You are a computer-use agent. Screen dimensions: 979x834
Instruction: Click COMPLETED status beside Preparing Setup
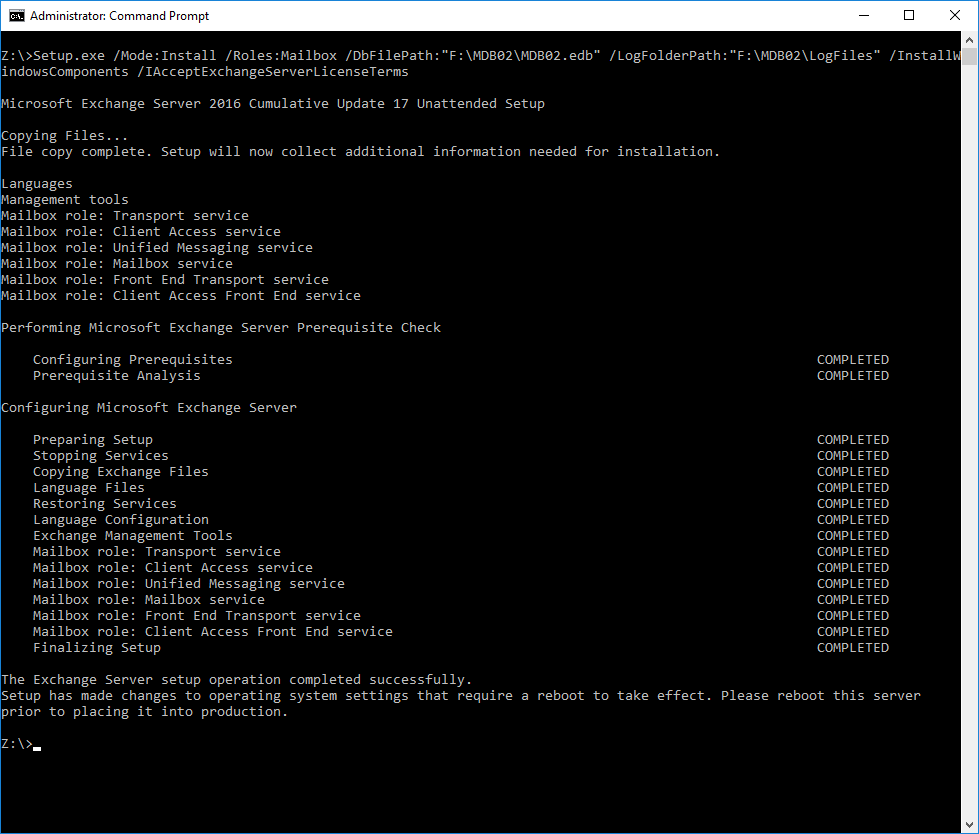point(852,440)
